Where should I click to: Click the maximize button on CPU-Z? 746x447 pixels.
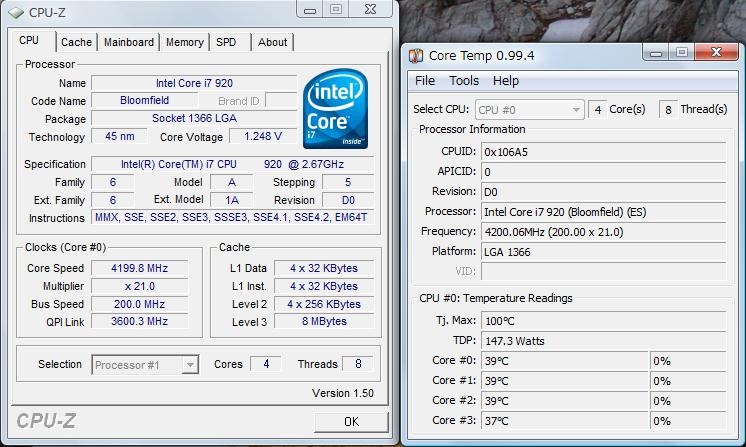coord(336,9)
